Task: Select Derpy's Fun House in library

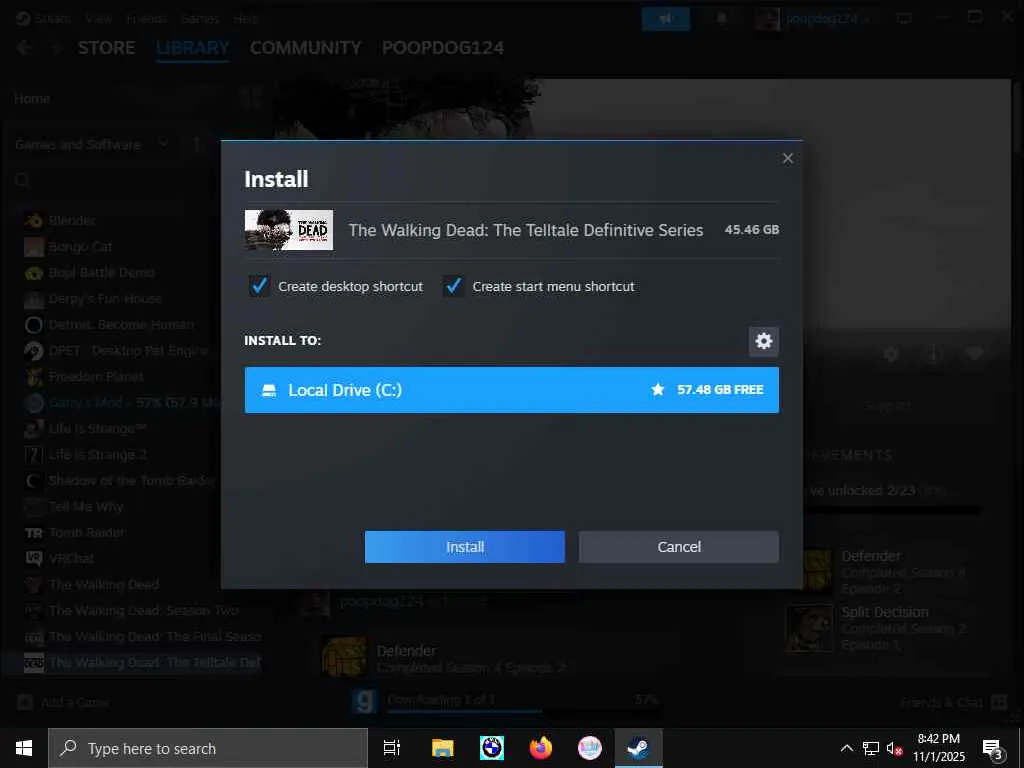Action: 105,299
